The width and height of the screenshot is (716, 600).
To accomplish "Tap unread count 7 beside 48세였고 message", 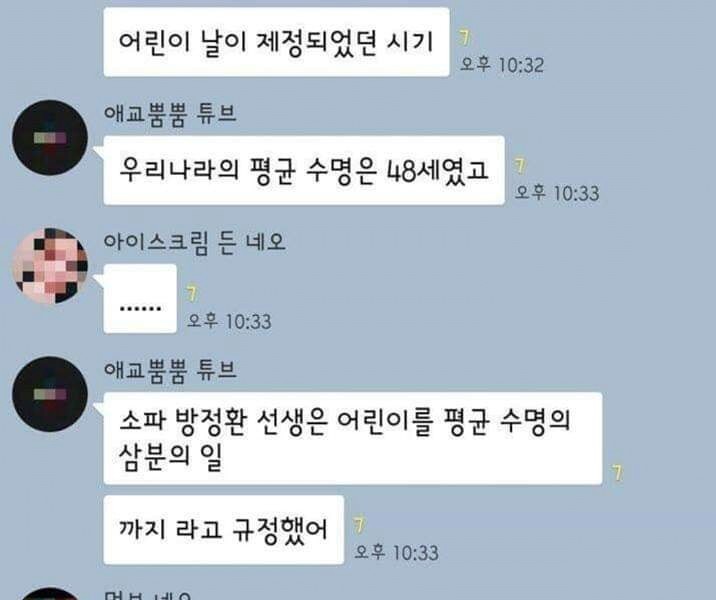I will point(520,166).
